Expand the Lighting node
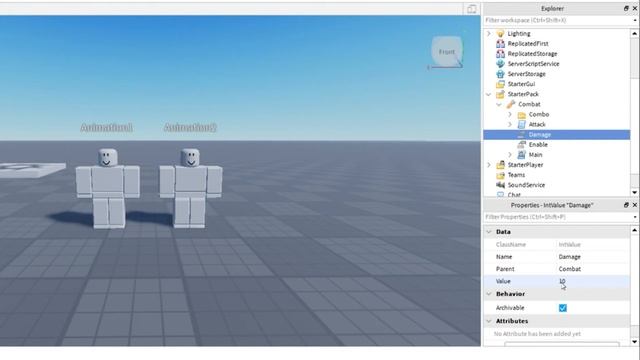Image resolution: width=640 pixels, height=360 pixels. click(x=489, y=33)
